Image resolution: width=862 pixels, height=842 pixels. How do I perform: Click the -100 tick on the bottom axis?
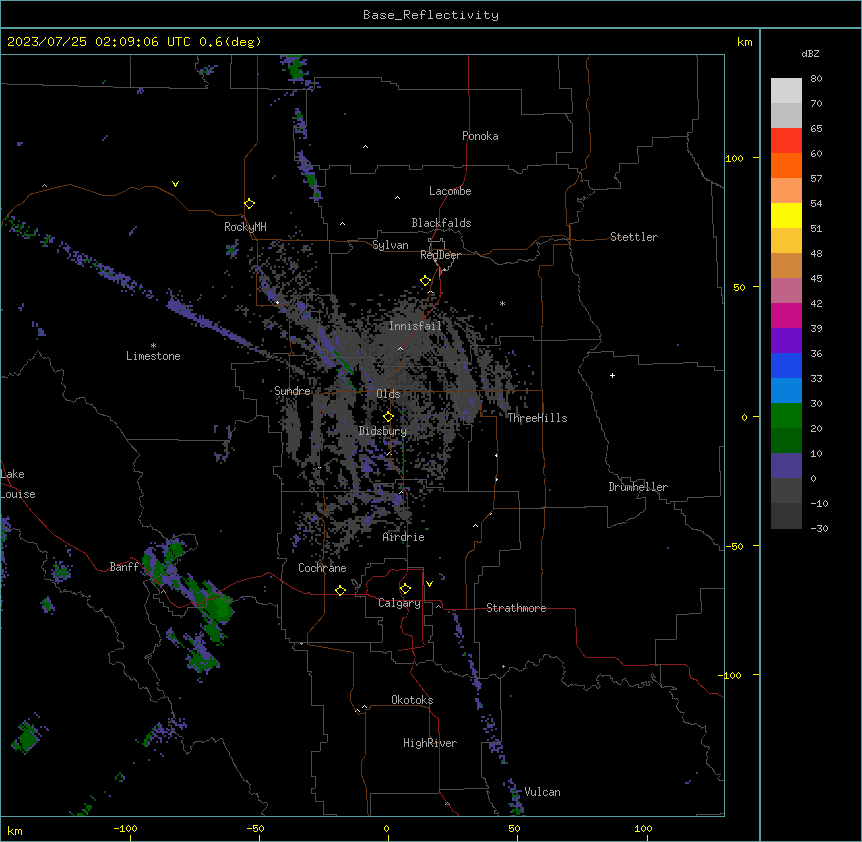point(125,828)
